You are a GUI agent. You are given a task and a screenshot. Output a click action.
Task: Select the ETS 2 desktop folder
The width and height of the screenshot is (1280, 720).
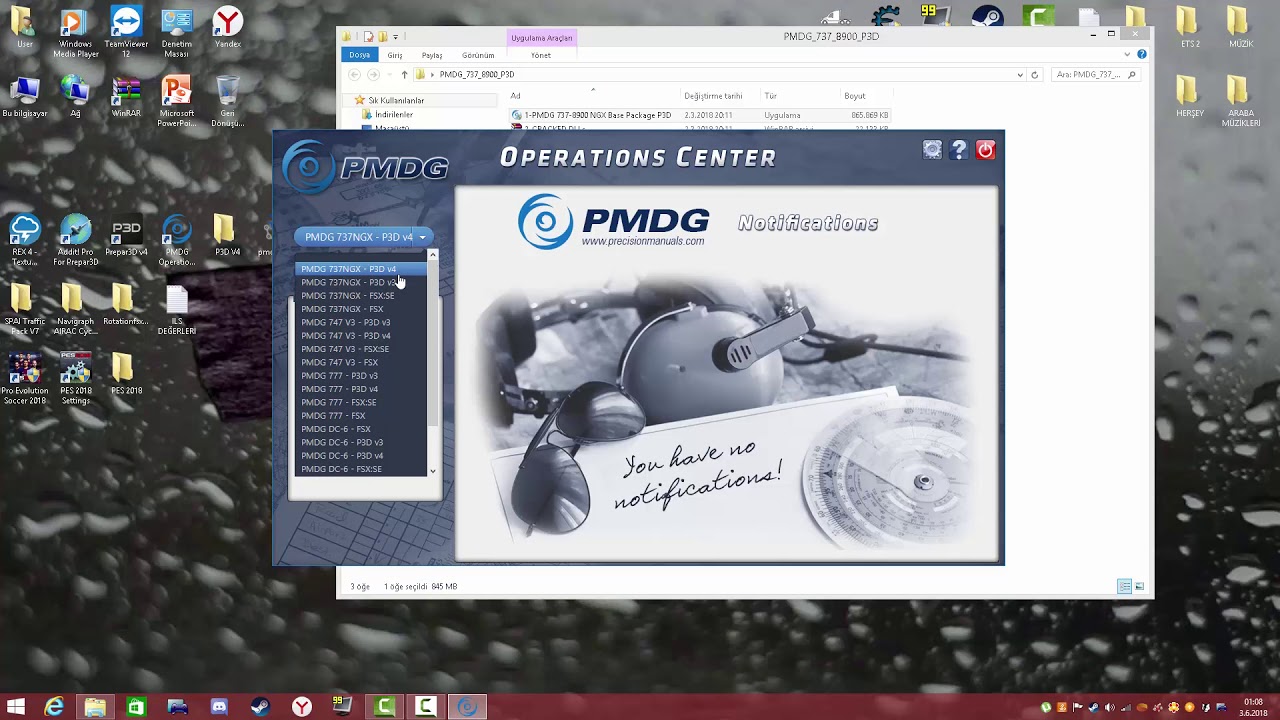[1189, 29]
